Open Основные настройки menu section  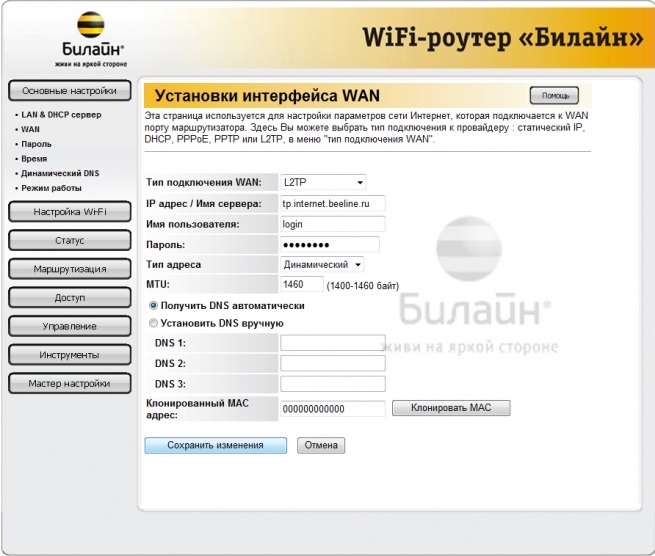69,91
